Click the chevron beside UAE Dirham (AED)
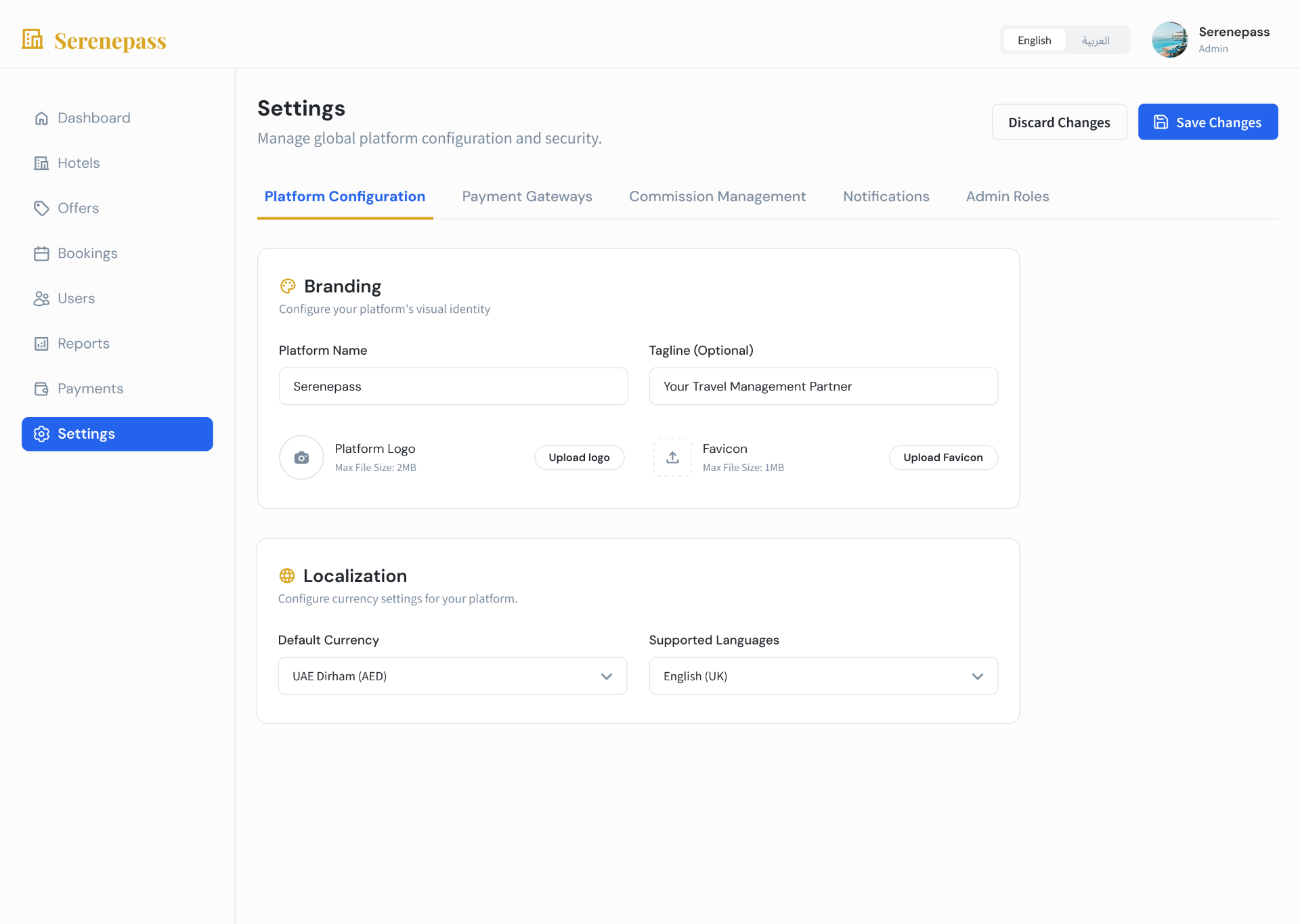The height and width of the screenshot is (924, 1300). [x=607, y=676]
